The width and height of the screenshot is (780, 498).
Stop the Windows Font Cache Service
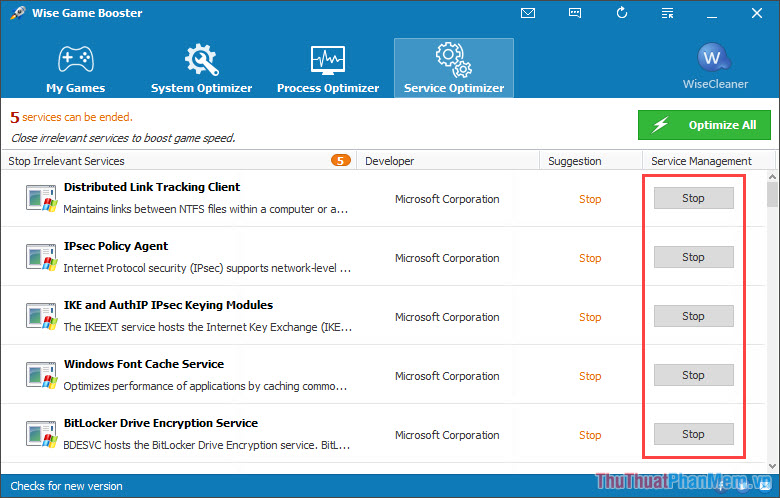tap(693, 376)
